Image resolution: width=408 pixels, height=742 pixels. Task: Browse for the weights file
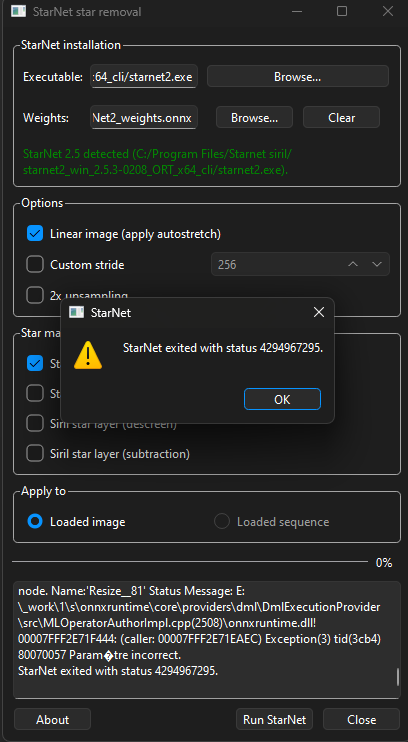(x=255, y=117)
